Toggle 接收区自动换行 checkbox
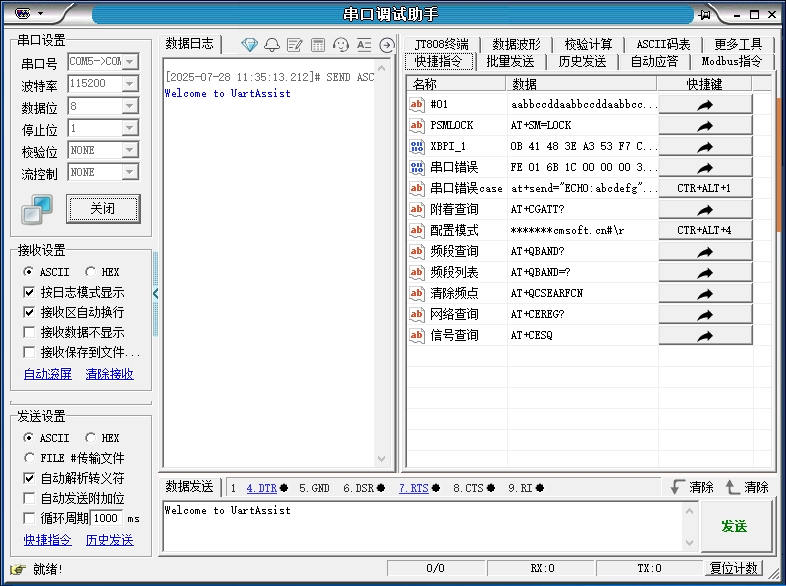Screen dimensions: 786x586 point(29,312)
